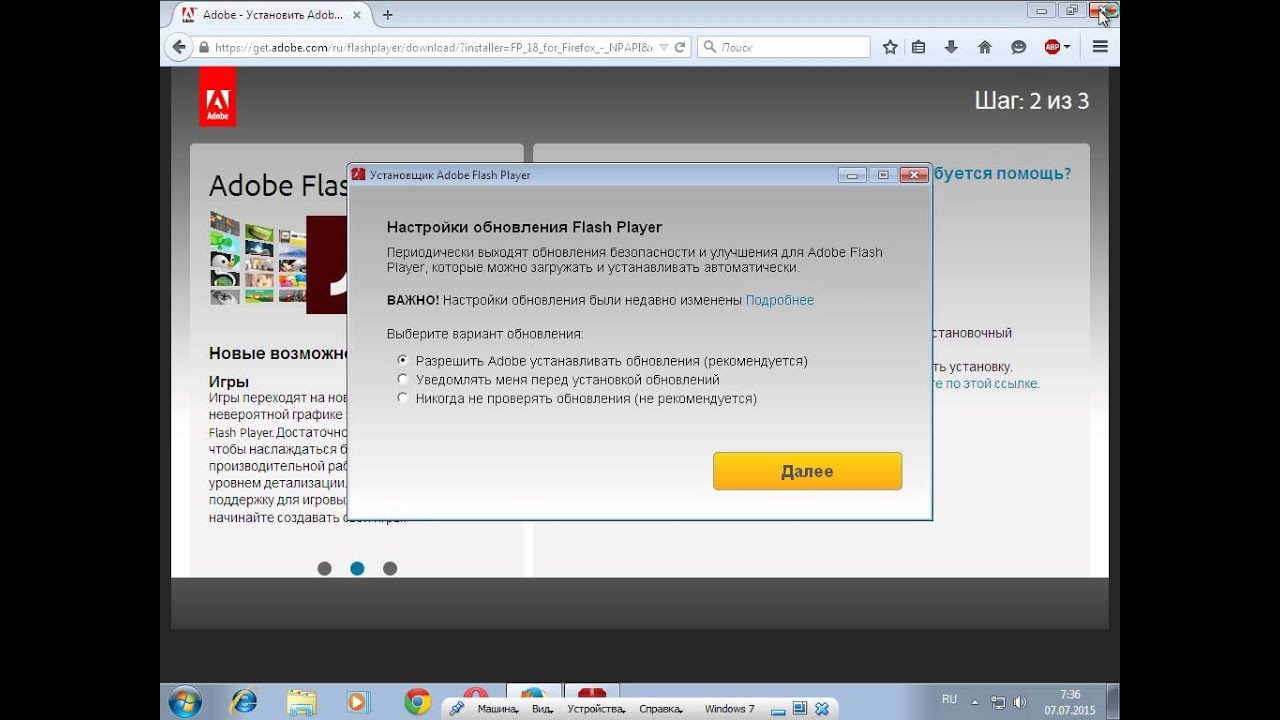
Task: Click the Adobe logo on the page
Action: pyautogui.click(x=218, y=97)
